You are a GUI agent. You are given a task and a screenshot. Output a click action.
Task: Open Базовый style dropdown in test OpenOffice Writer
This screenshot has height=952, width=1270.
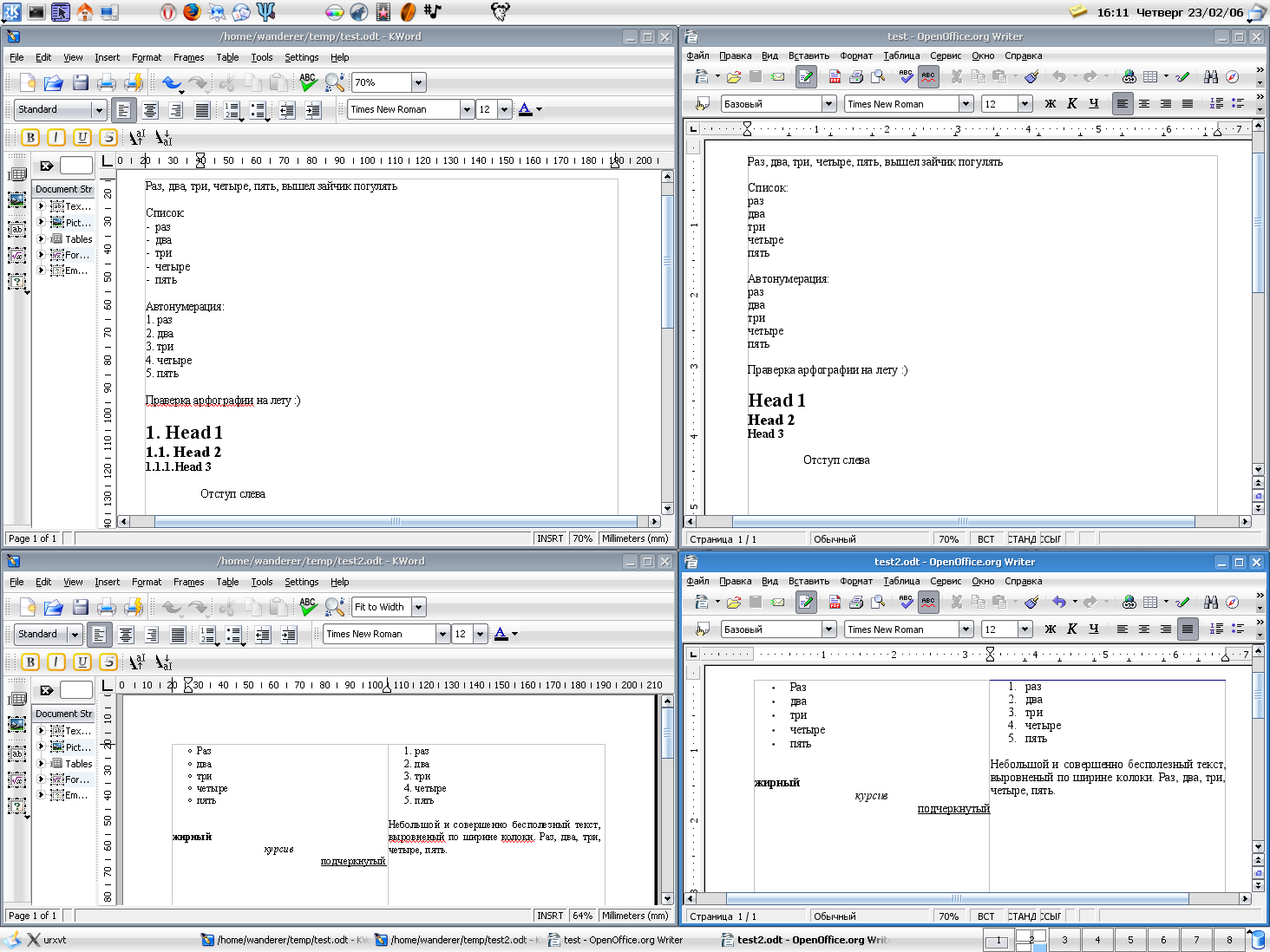tap(829, 104)
